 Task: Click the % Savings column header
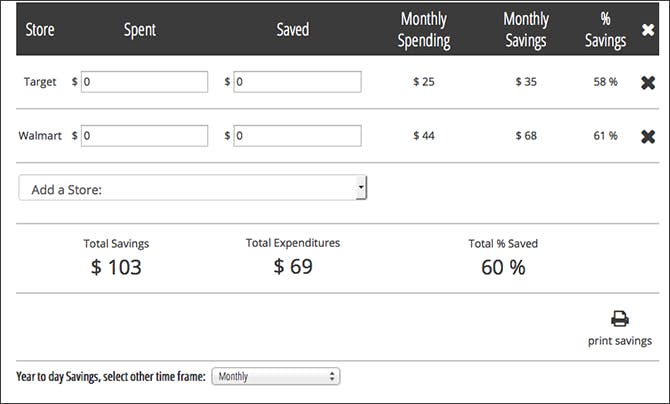(605, 30)
